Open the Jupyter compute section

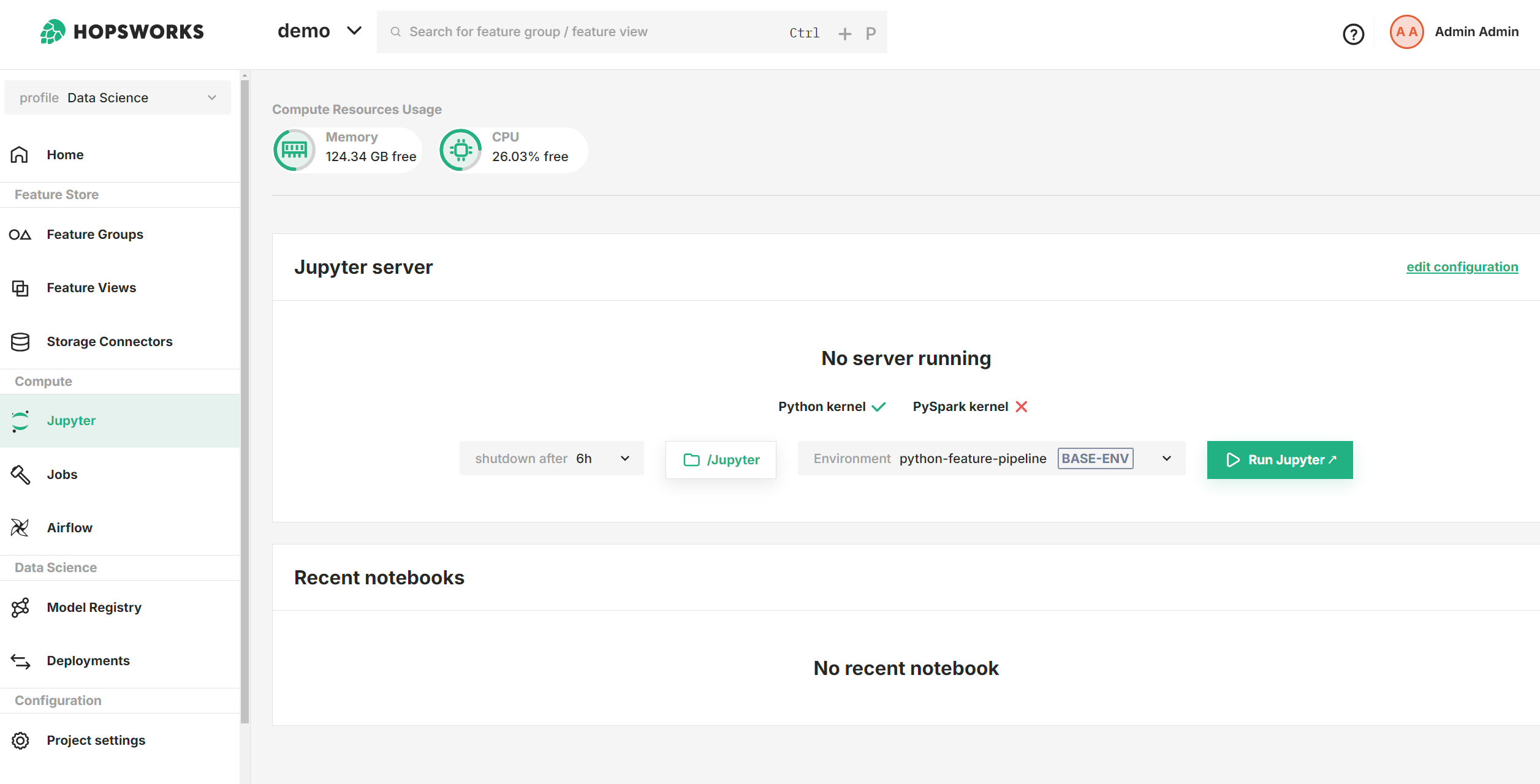(71, 420)
